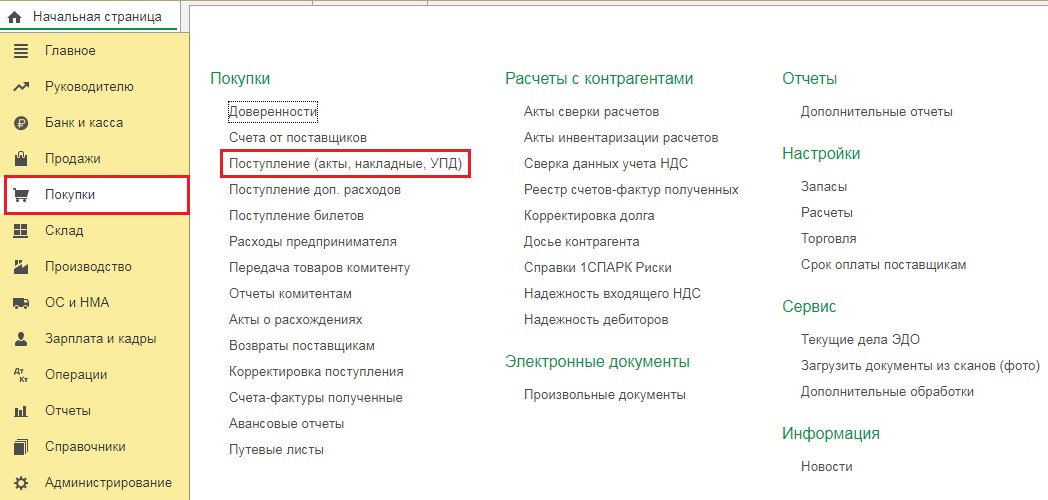The width and height of the screenshot is (1048, 500).
Task: Click the gear icon for Администрирование
Action: [x=21, y=483]
